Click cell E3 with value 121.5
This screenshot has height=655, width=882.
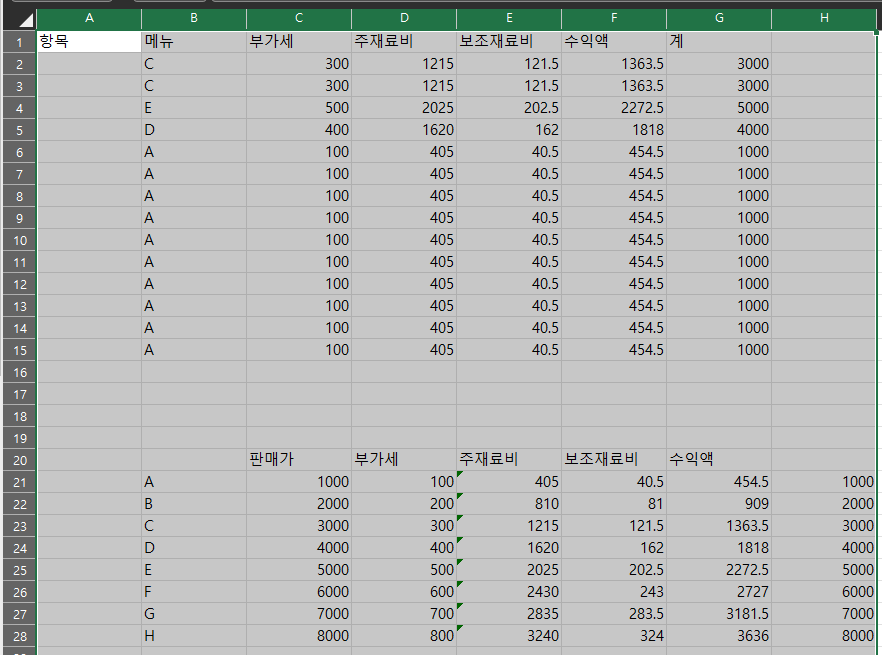[509, 86]
